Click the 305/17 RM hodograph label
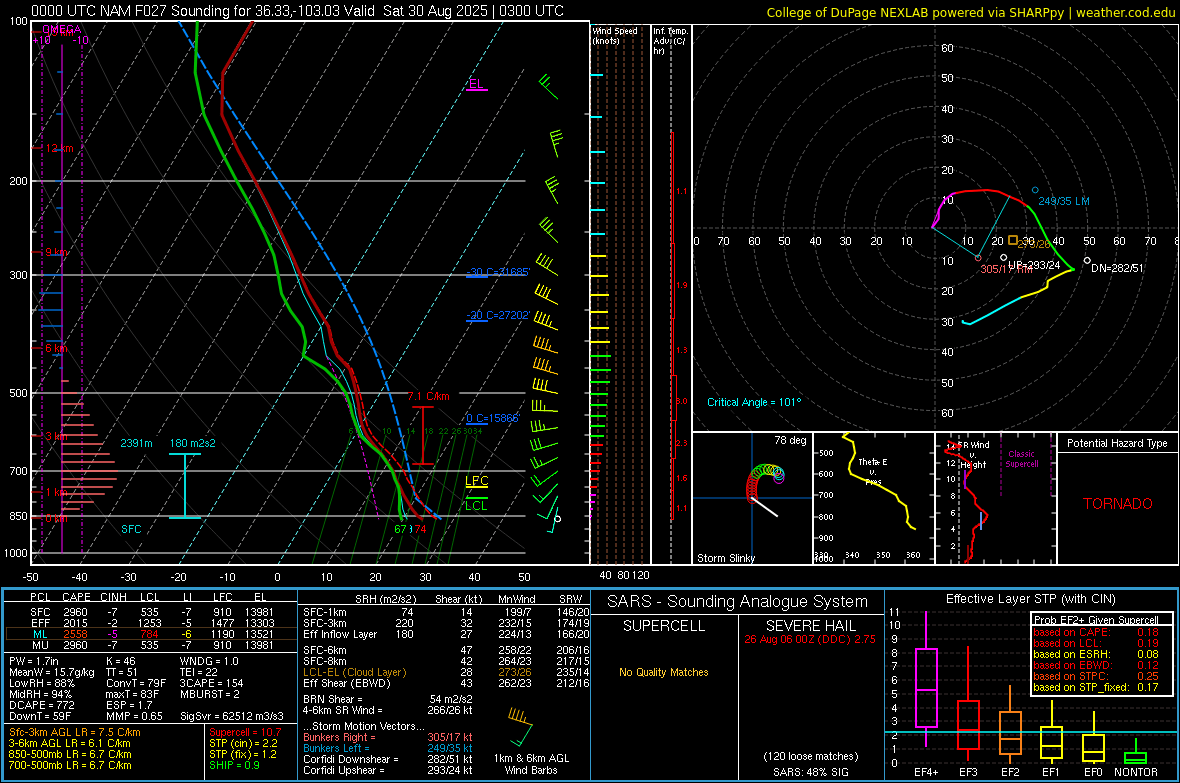1180x783 pixels. (1006, 269)
